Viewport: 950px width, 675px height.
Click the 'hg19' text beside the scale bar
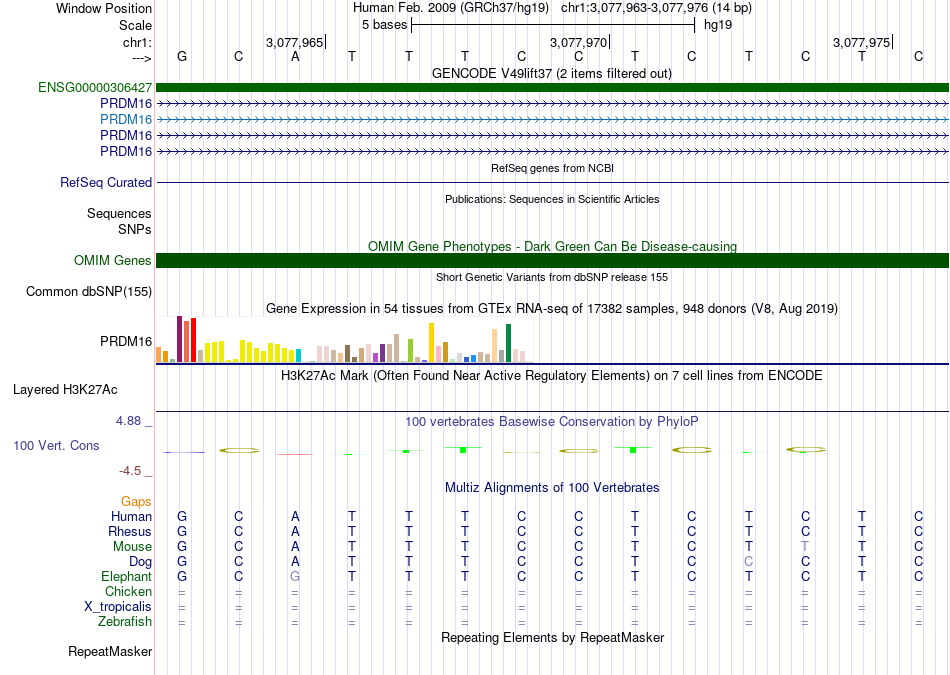718,25
